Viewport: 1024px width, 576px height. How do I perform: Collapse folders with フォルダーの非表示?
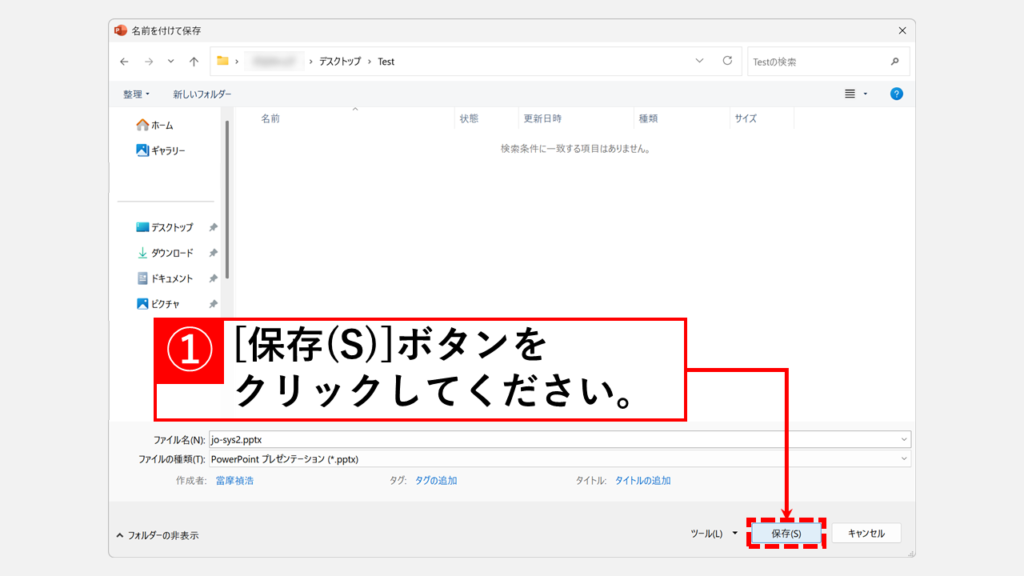point(157,536)
